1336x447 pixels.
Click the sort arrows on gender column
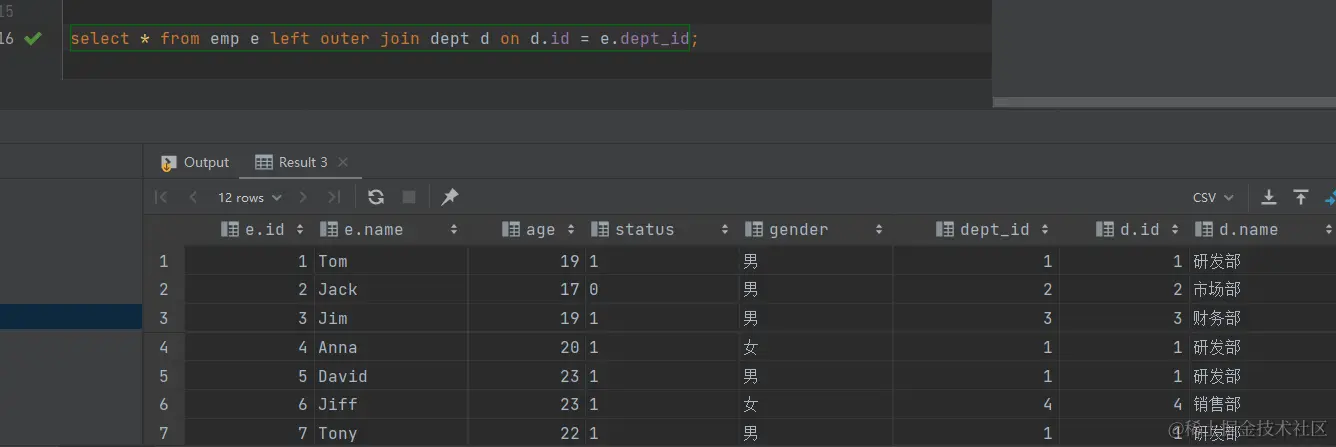pyautogui.click(x=878, y=229)
